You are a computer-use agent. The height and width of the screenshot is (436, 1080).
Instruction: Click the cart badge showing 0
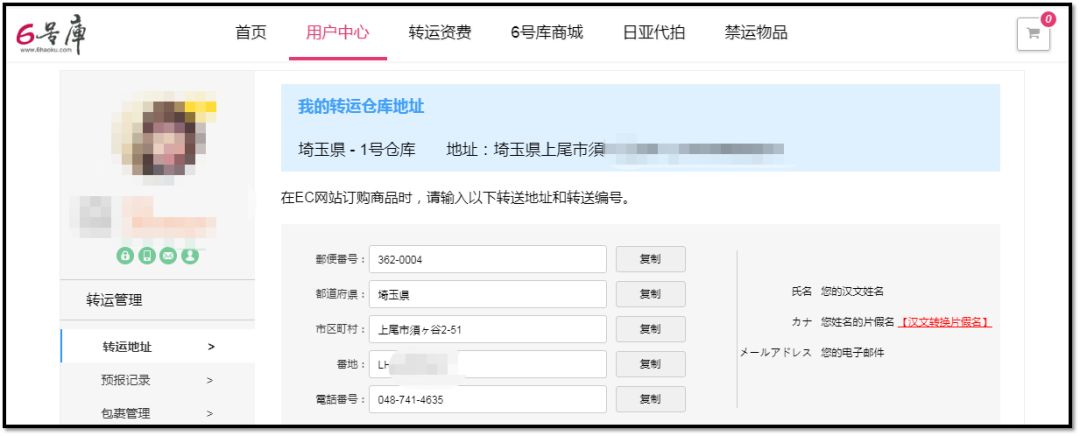(1048, 19)
